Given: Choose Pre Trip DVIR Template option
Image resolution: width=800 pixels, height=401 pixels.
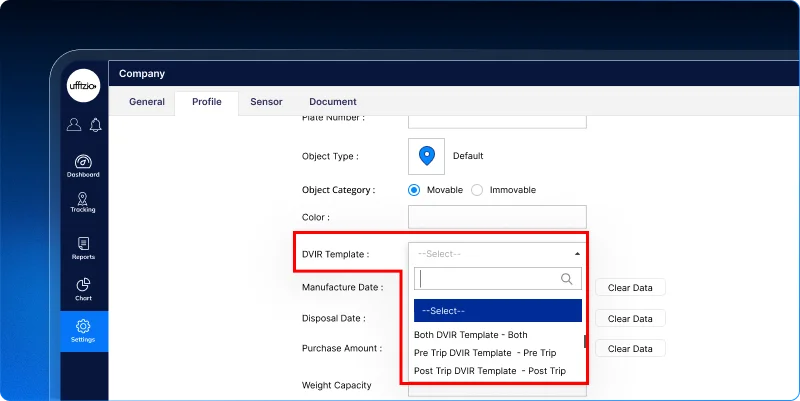Looking at the screenshot, I should coord(485,353).
